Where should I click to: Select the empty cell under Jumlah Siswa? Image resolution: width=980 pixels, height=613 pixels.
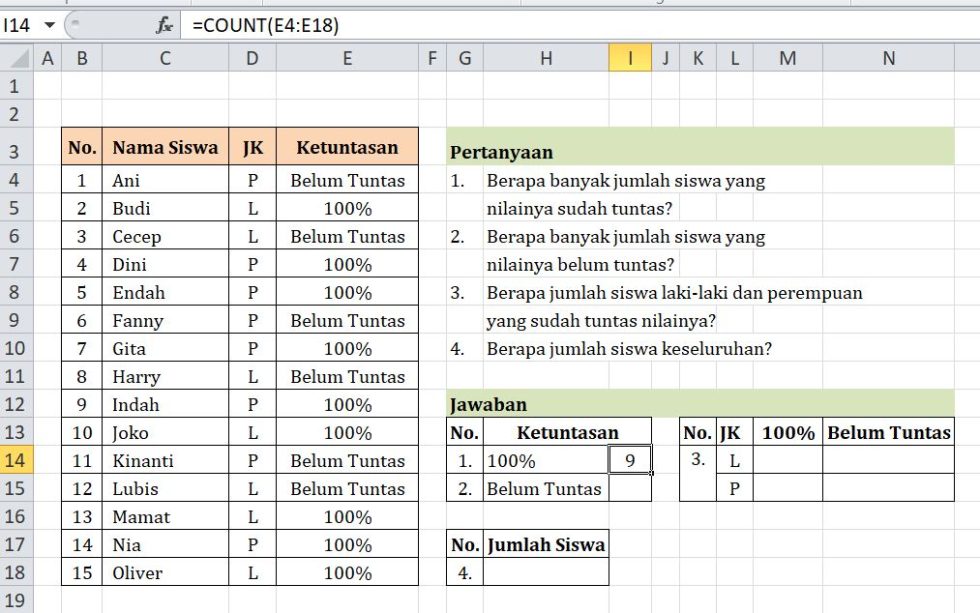[x=546, y=573]
